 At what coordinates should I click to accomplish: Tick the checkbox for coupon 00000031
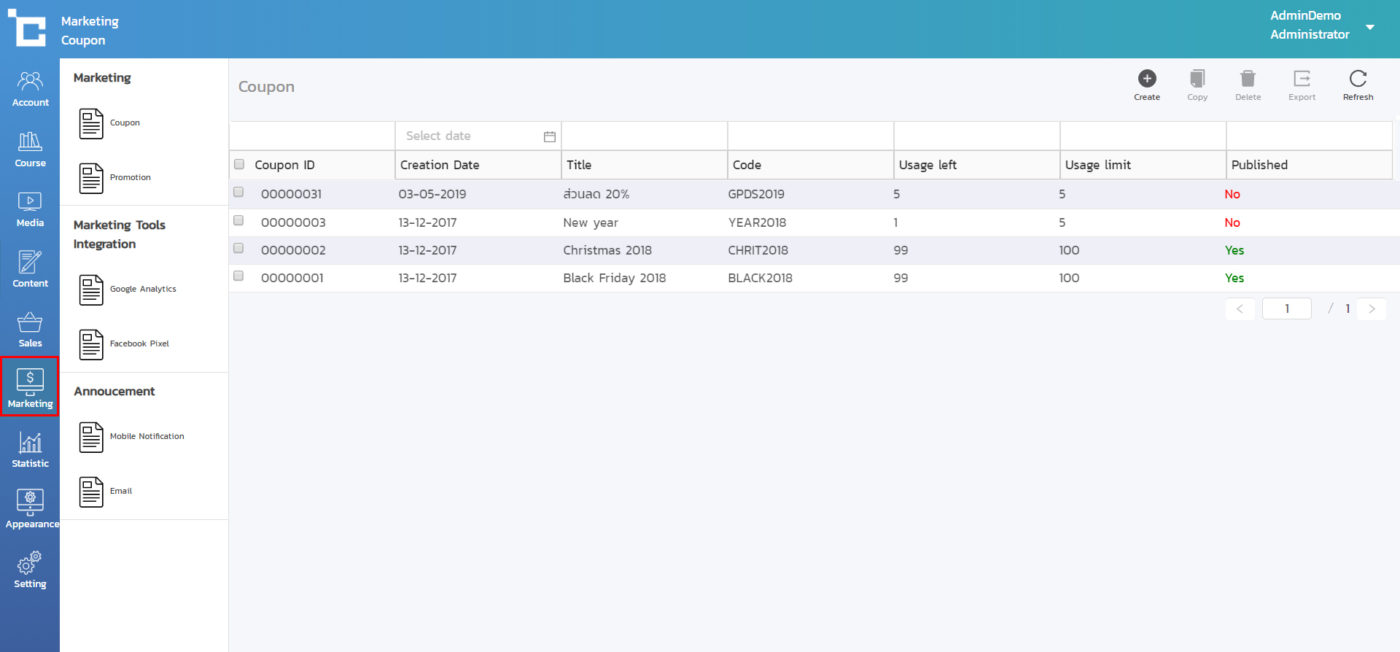[x=238, y=192]
